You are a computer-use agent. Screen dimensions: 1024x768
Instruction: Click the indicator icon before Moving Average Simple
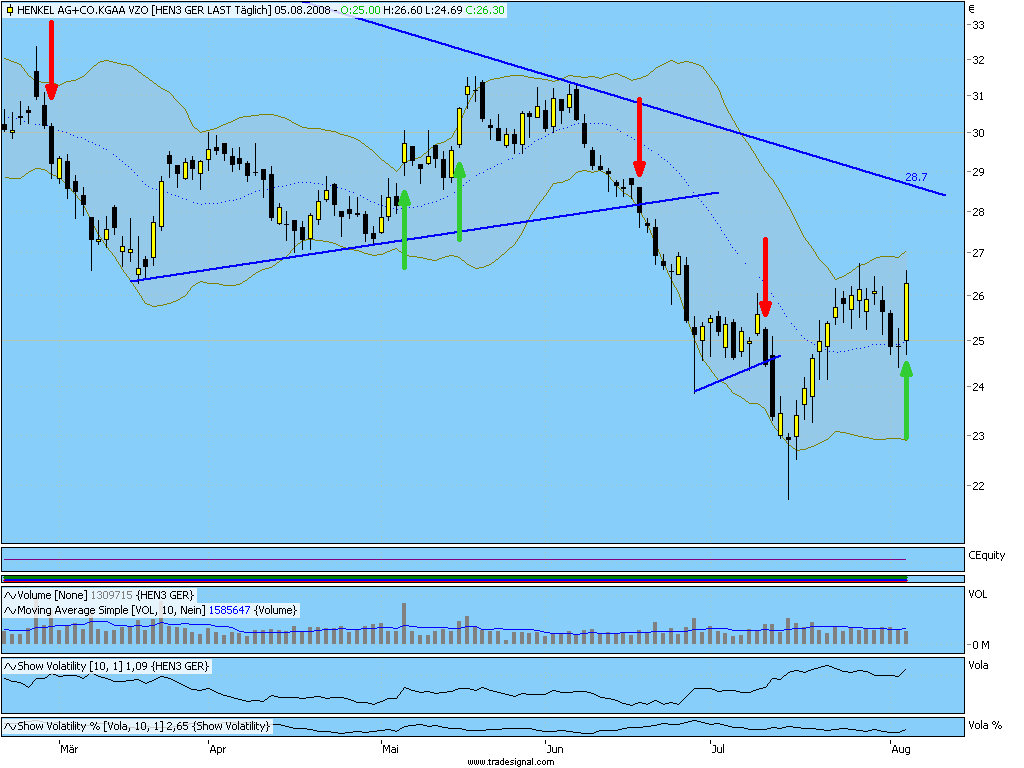point(10,610)
